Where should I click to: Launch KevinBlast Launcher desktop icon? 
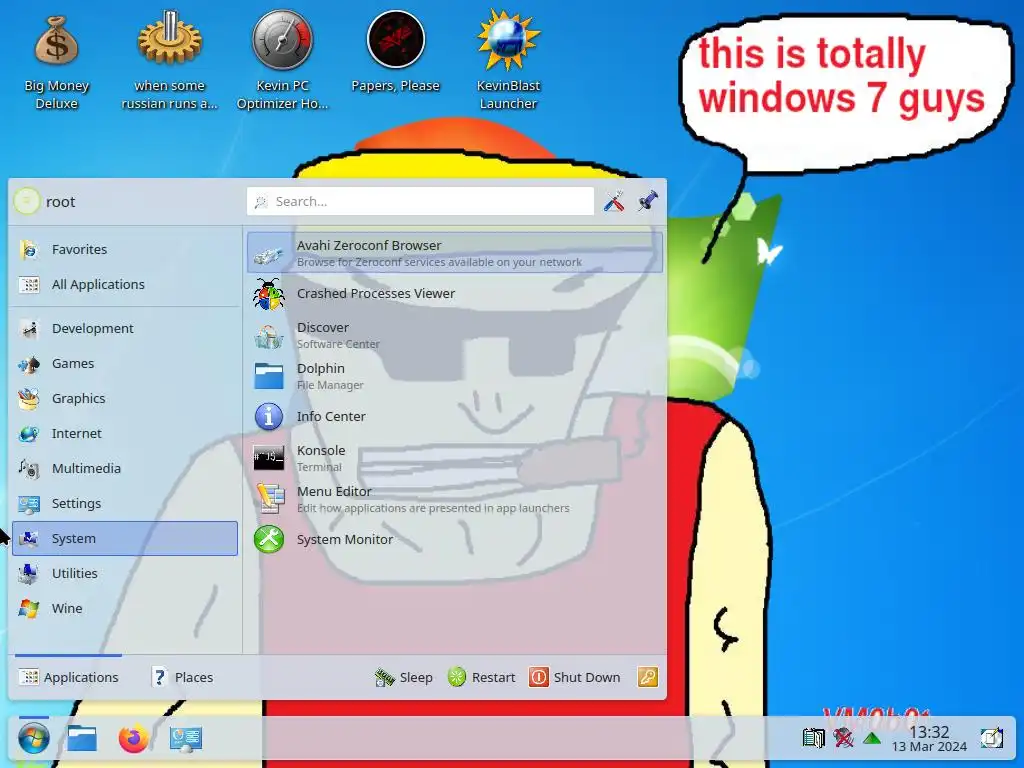pyautogui.click(x=508, y=60)
